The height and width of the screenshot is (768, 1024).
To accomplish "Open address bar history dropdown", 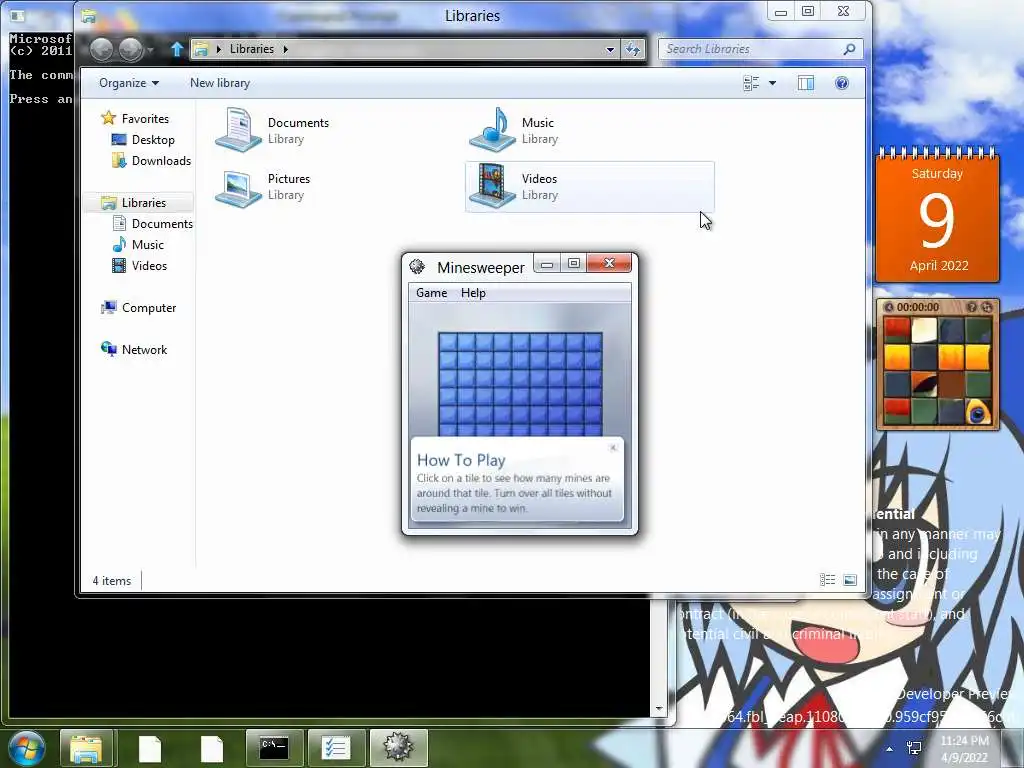I will (610, 50).
